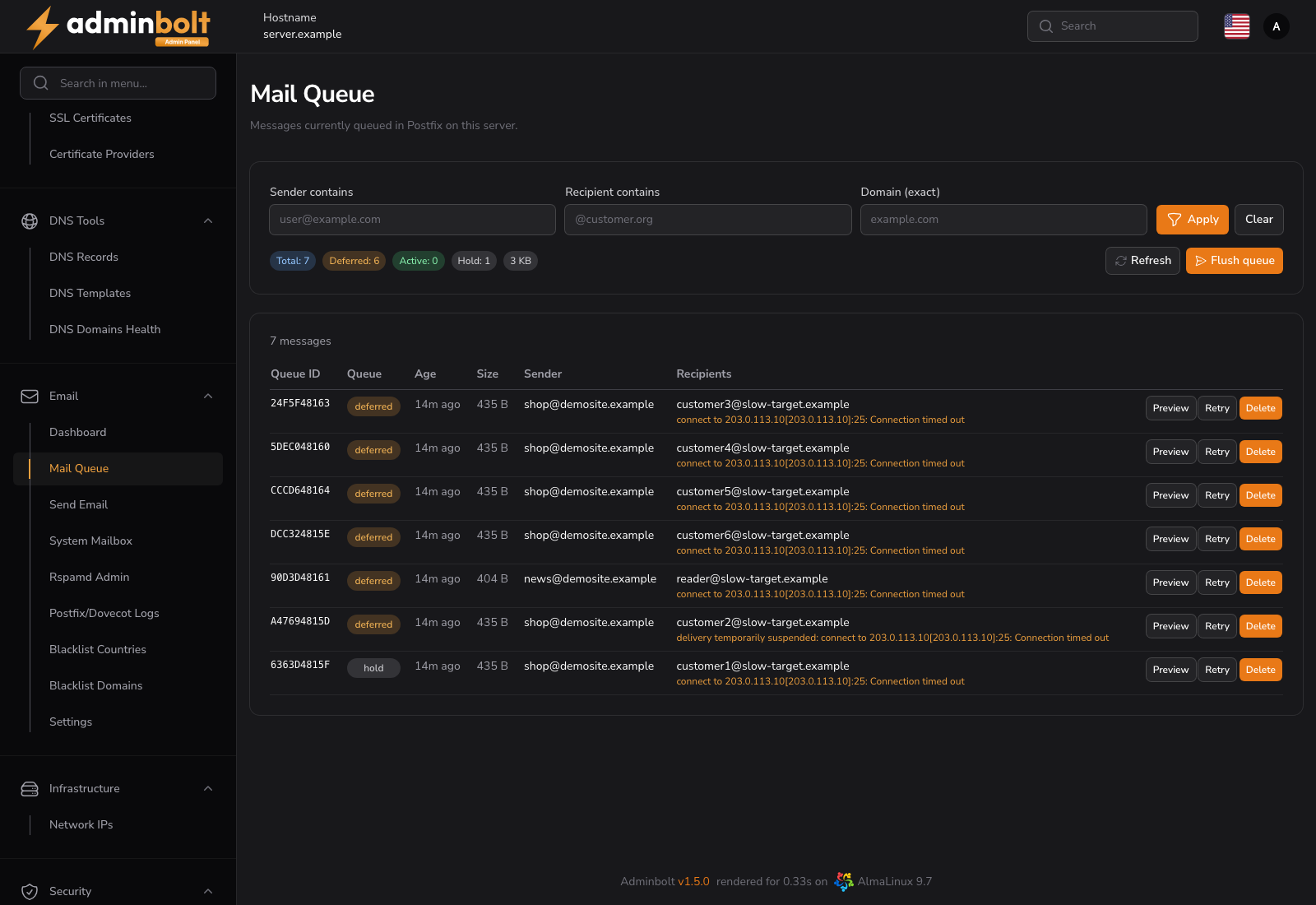This screenshot has width=1316, height=905.
Task: Click the AlmaLinux logo in footer
Action: click(843, 881)
